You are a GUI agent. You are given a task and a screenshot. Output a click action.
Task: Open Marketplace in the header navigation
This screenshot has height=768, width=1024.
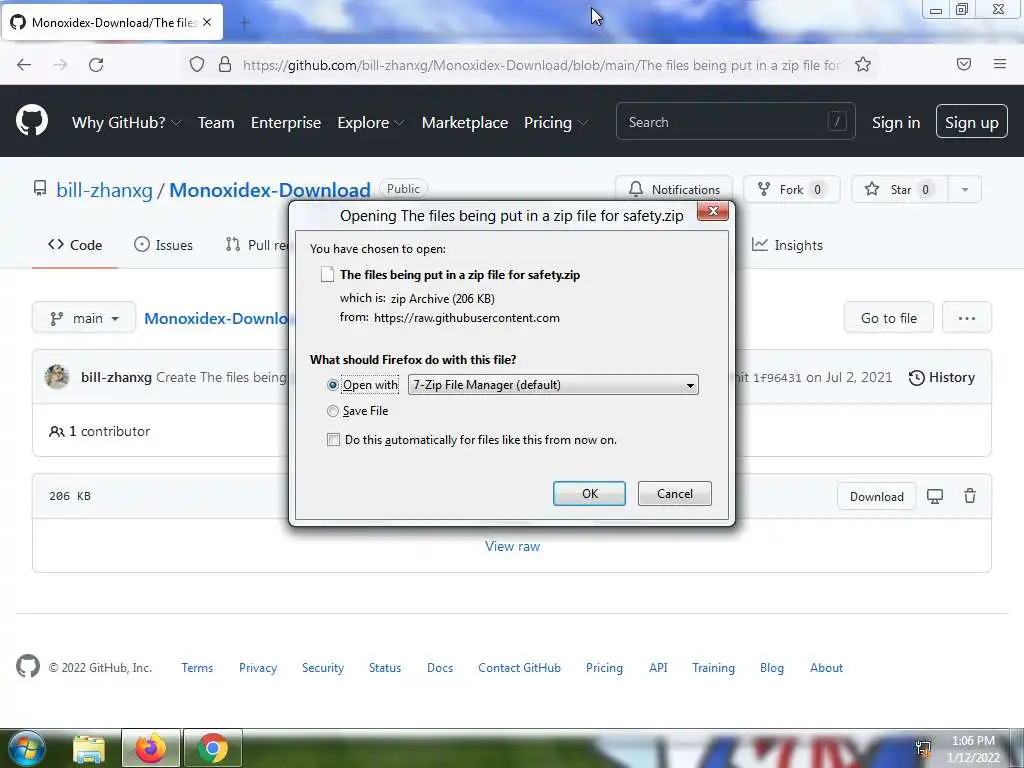coord(465,123)
